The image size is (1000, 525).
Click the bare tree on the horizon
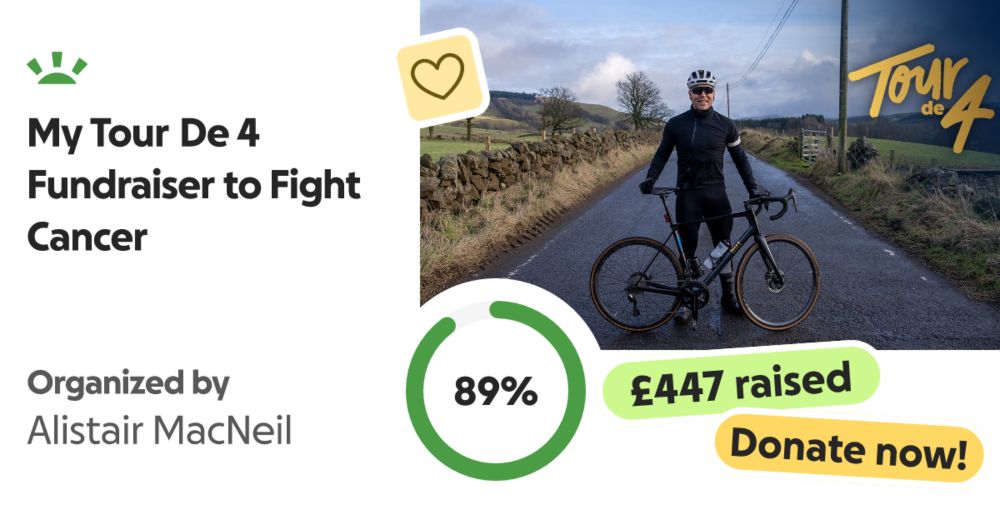click(640, 99)
